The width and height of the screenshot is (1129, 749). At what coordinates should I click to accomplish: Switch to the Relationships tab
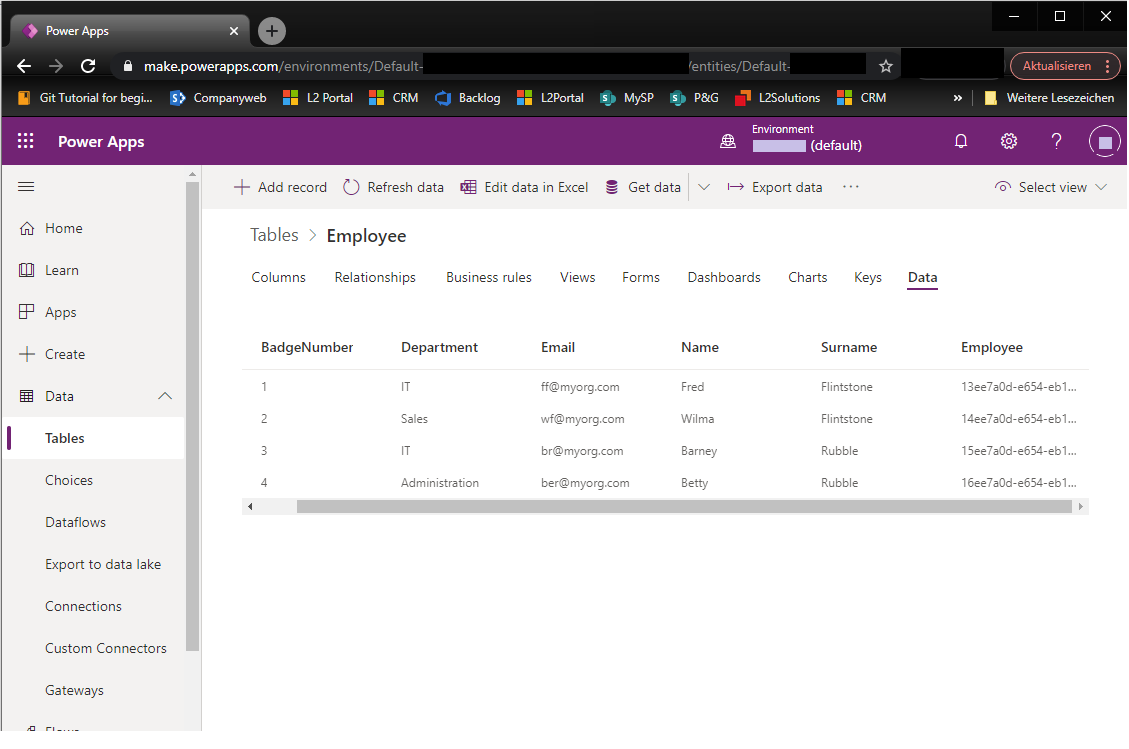point(375,277)
